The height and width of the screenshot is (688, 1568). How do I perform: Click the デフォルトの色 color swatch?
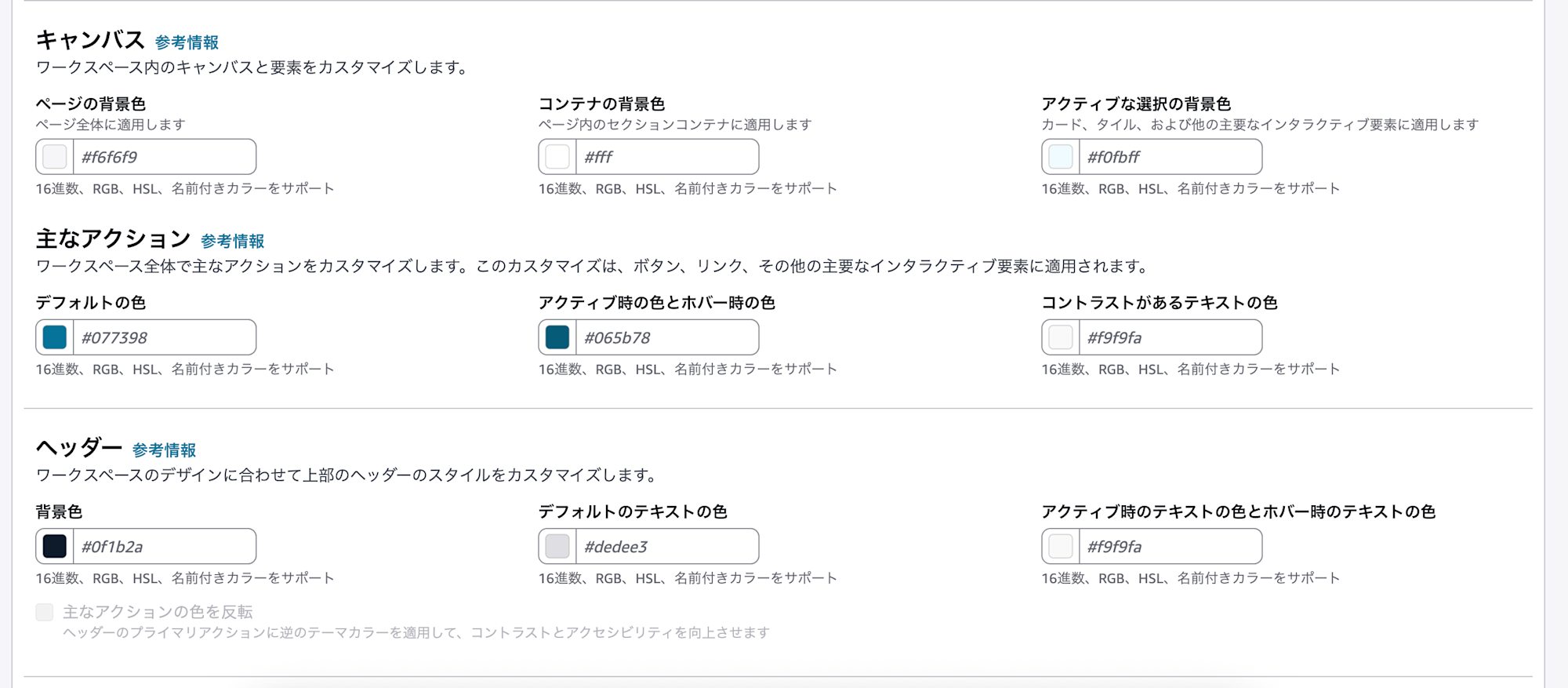(x=54, y=337)
